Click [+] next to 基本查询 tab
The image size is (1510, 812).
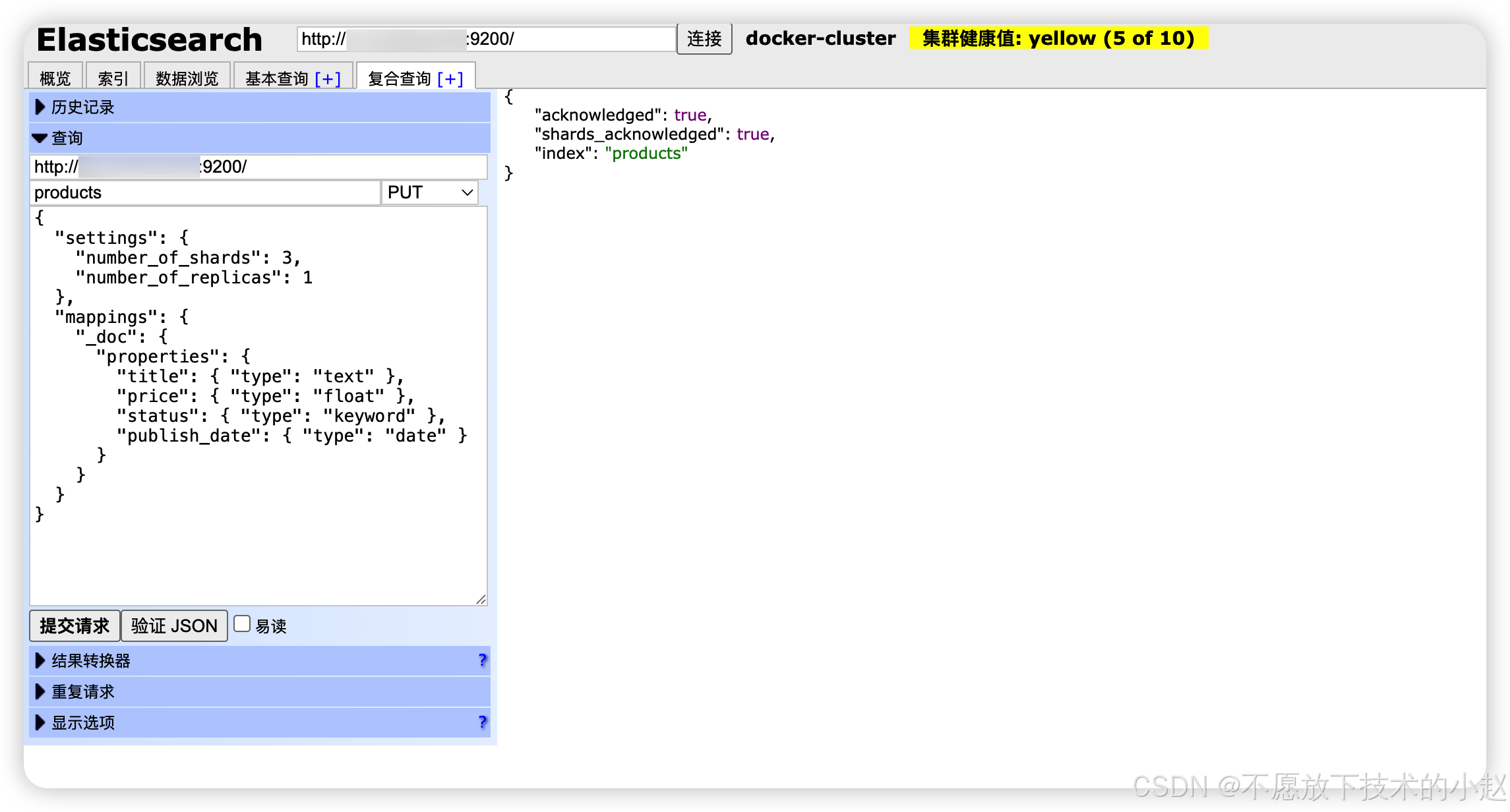[328, 79]
